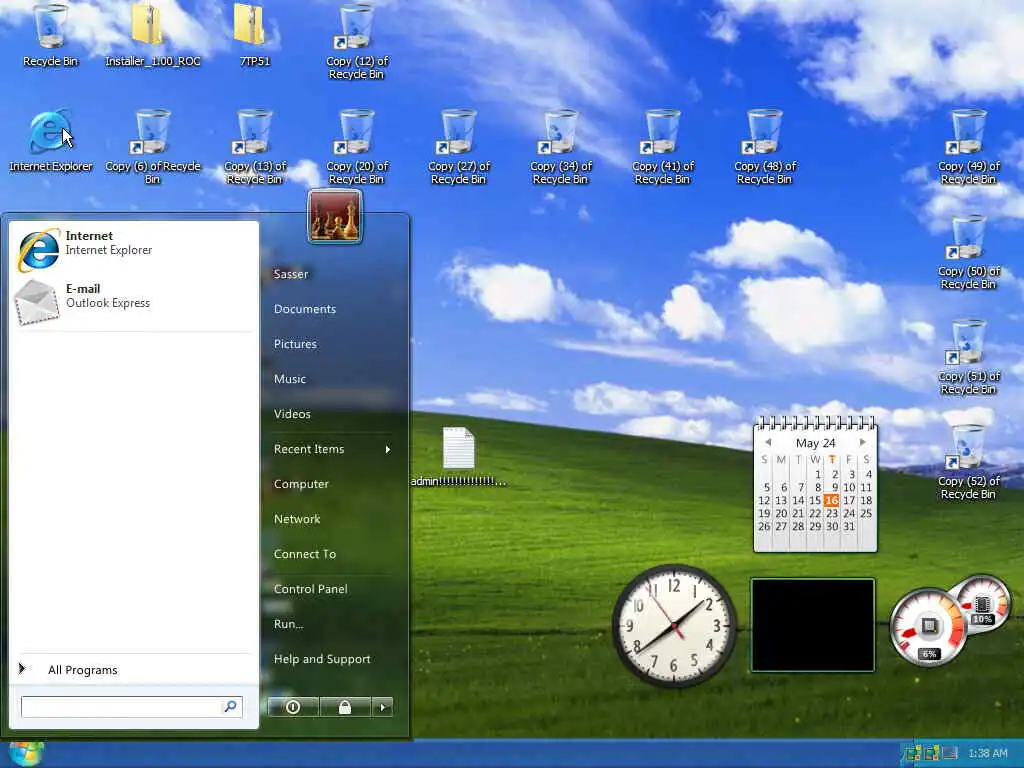1024x768 pixels.
Task: Open Videos from the Start menu
Action: (x=292, y=414)
